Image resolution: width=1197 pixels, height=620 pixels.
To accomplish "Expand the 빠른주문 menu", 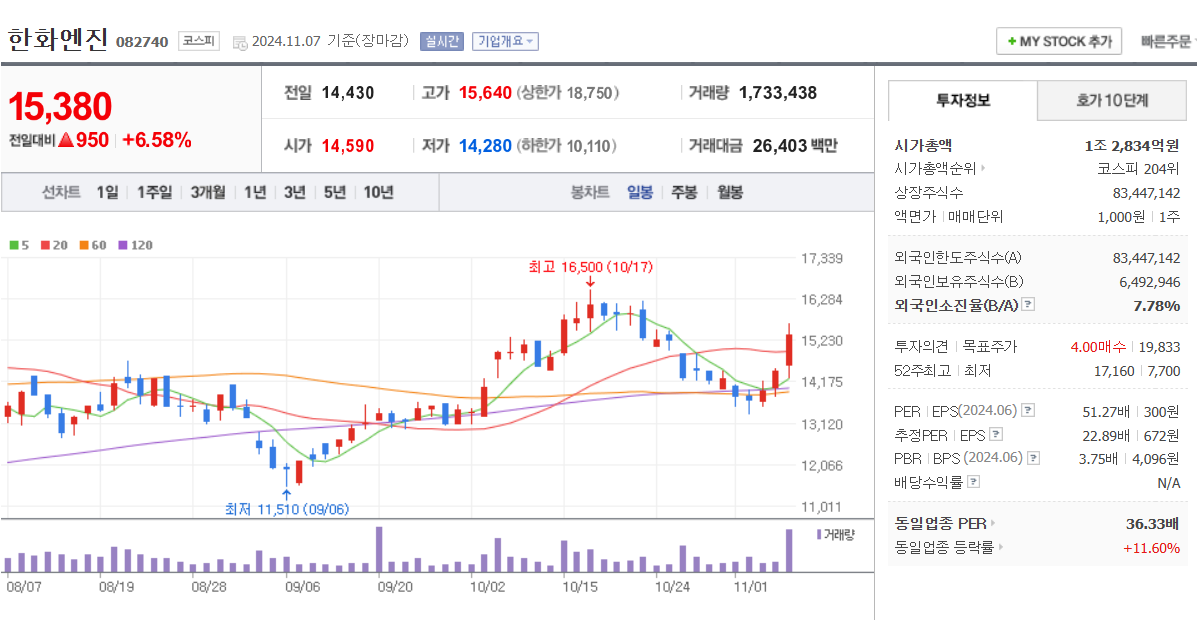I will 1166,41.
